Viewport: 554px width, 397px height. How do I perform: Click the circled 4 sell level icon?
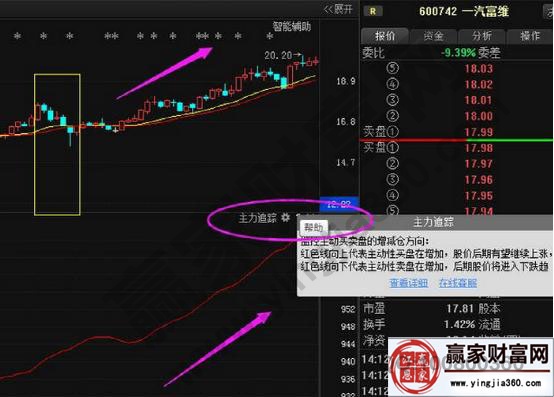[x=393, y=84]
